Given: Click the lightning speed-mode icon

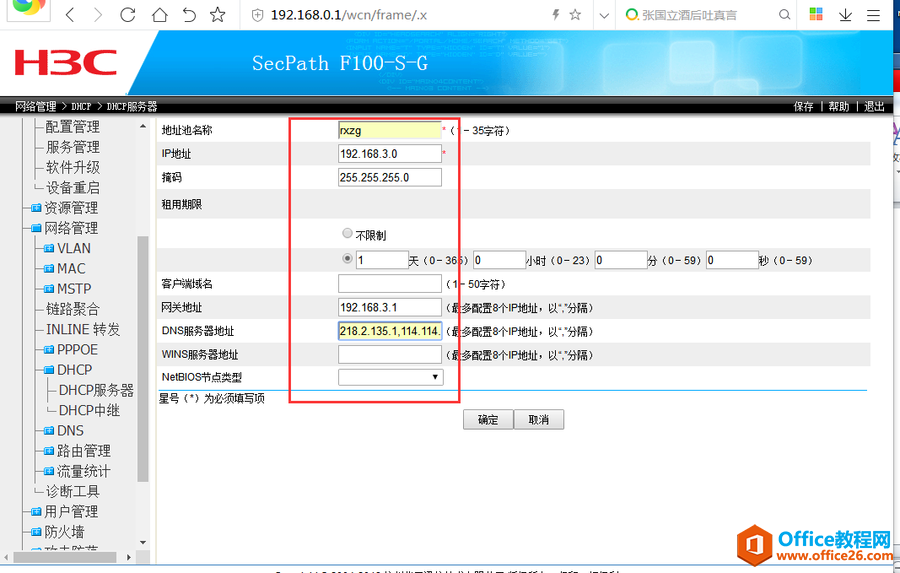Looking at the screenshot, I should tap(556, 14).
